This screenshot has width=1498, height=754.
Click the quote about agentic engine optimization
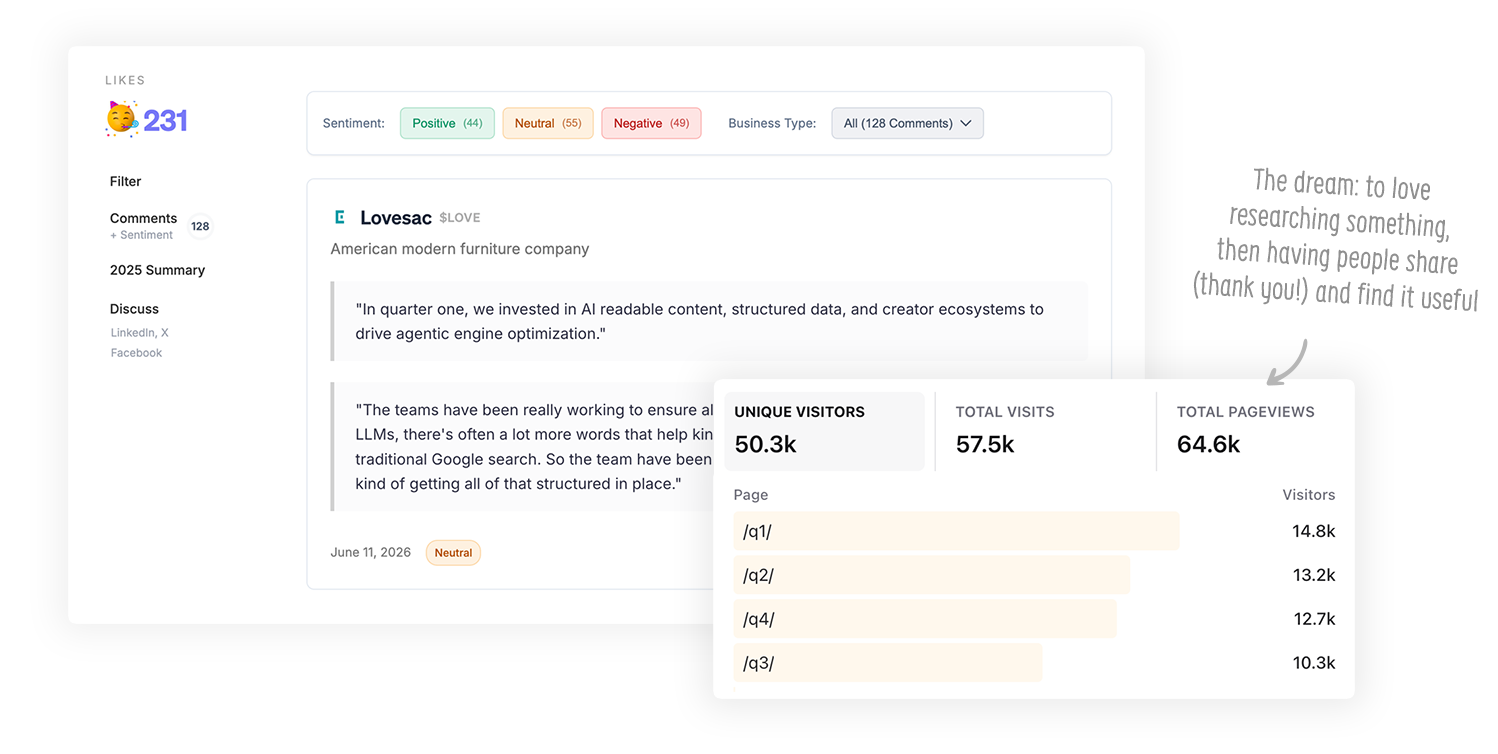(x=709, y=321)
